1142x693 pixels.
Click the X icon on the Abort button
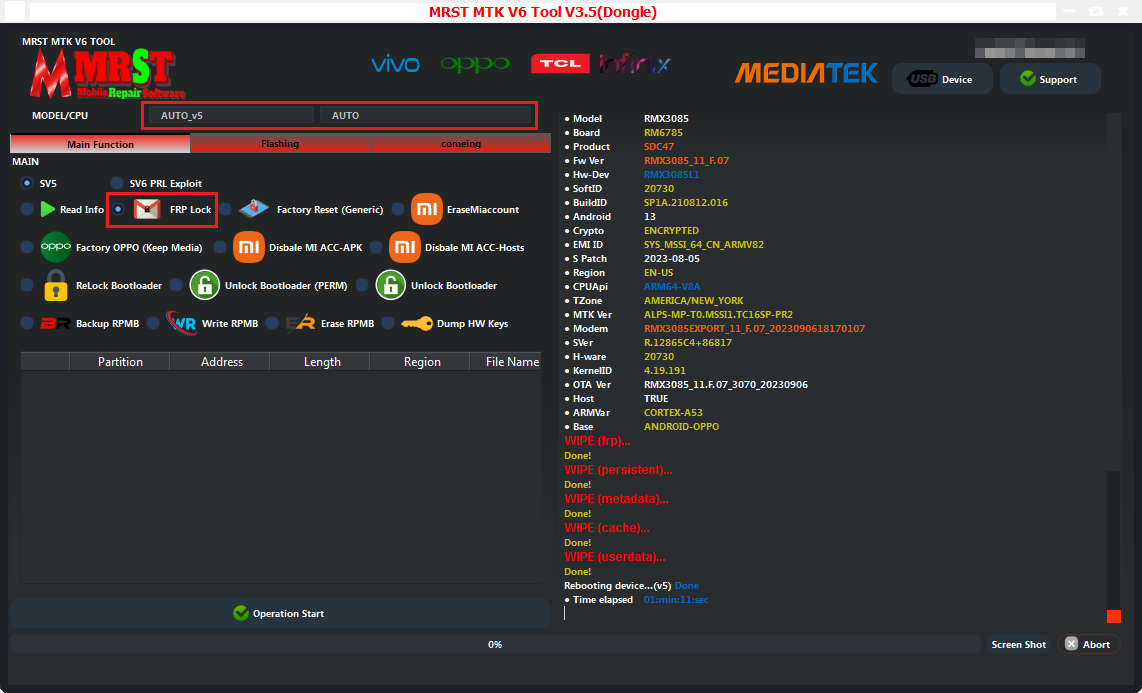pyautogui.click(x=1071, y=644)
